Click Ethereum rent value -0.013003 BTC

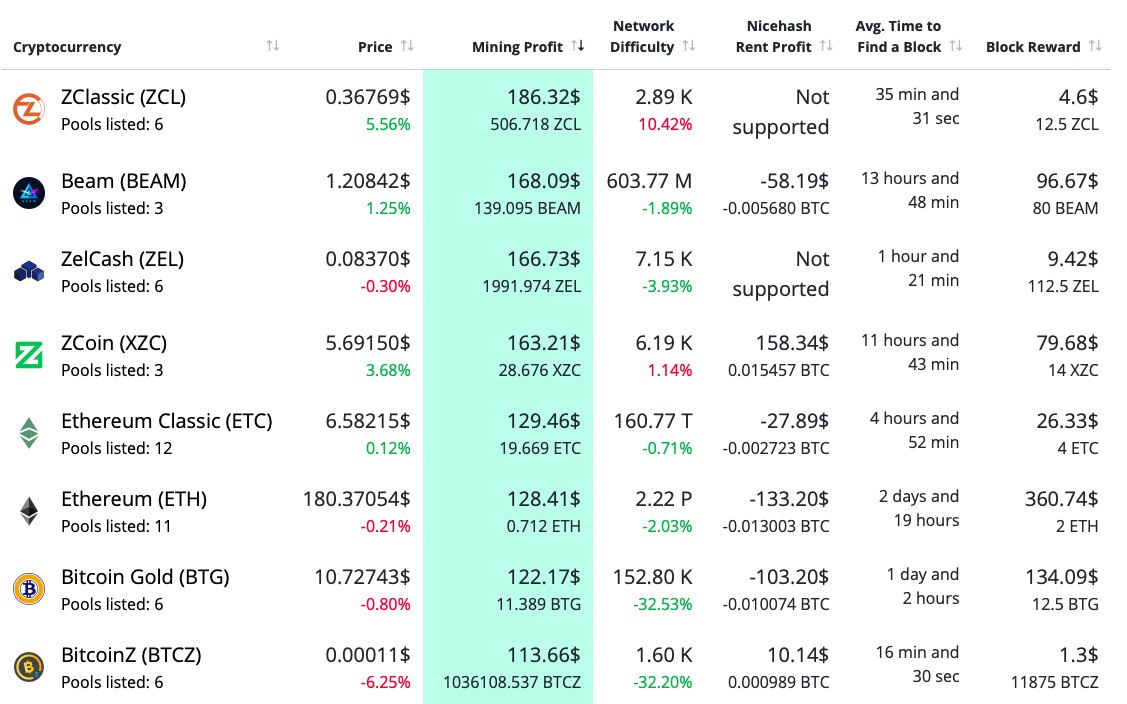pyautogui.click(x=776, y=526)
